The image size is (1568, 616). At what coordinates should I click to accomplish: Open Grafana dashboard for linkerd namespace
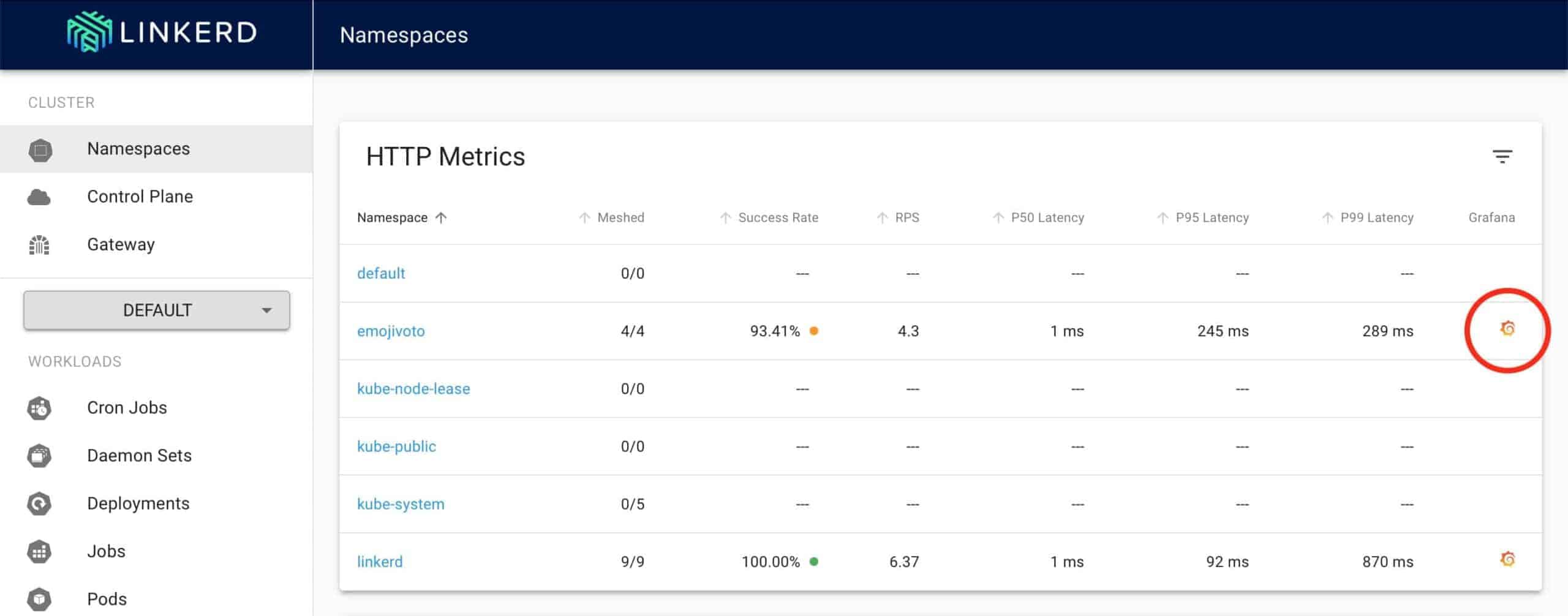point(1507,560)
